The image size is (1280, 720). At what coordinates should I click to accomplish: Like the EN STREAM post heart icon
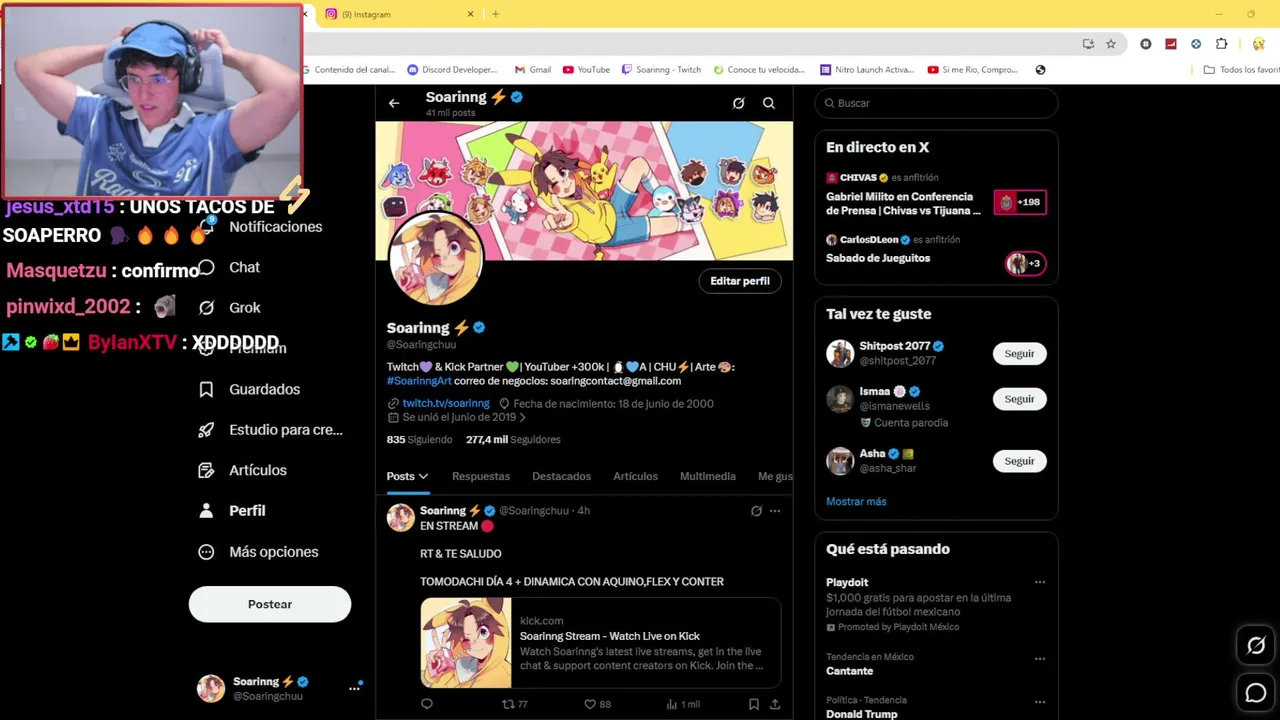click(x=590, y=704)
